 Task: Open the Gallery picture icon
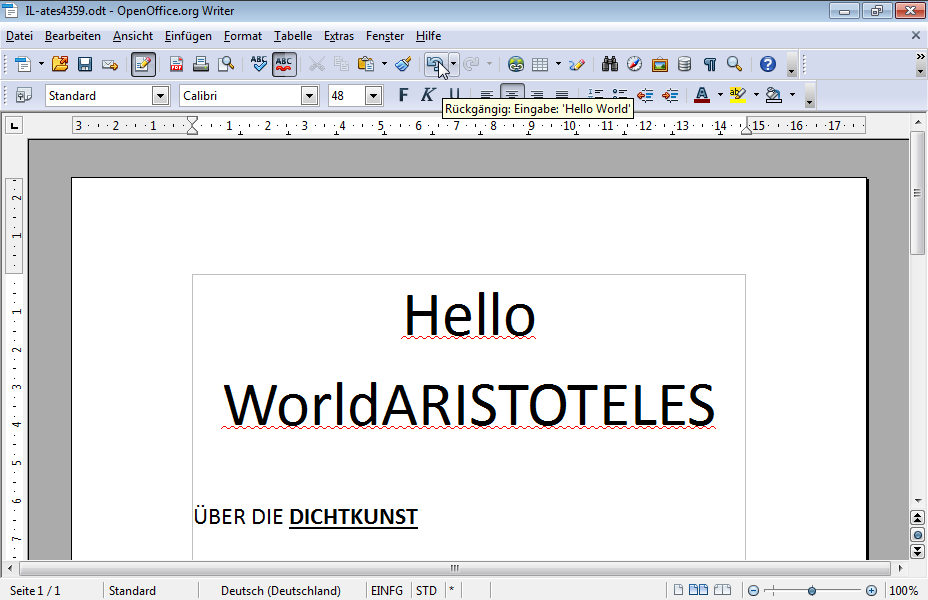click(x=659, y=64)
